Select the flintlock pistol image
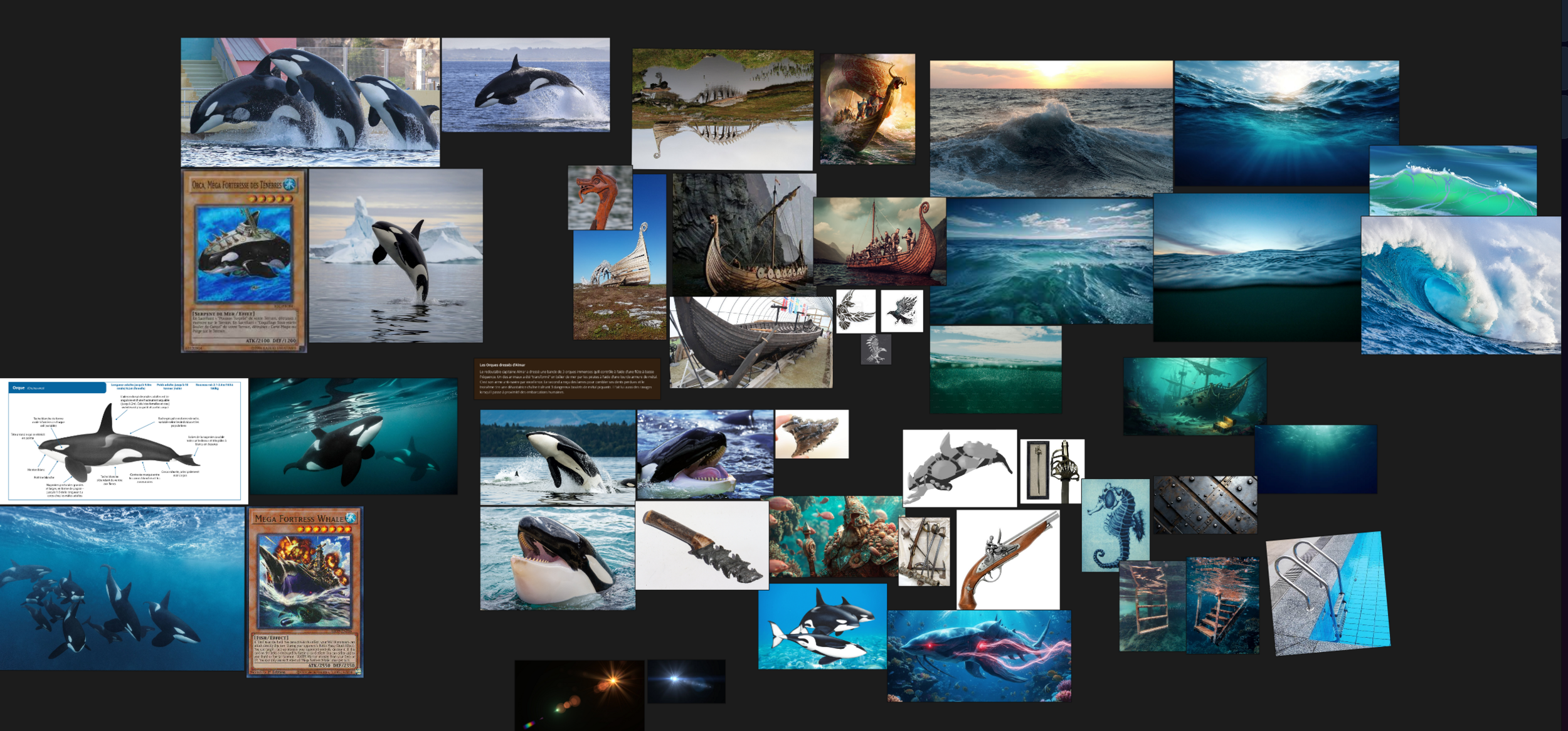Image resolution: width=1568 pixels, height=731 pixels. point(1008,560)
